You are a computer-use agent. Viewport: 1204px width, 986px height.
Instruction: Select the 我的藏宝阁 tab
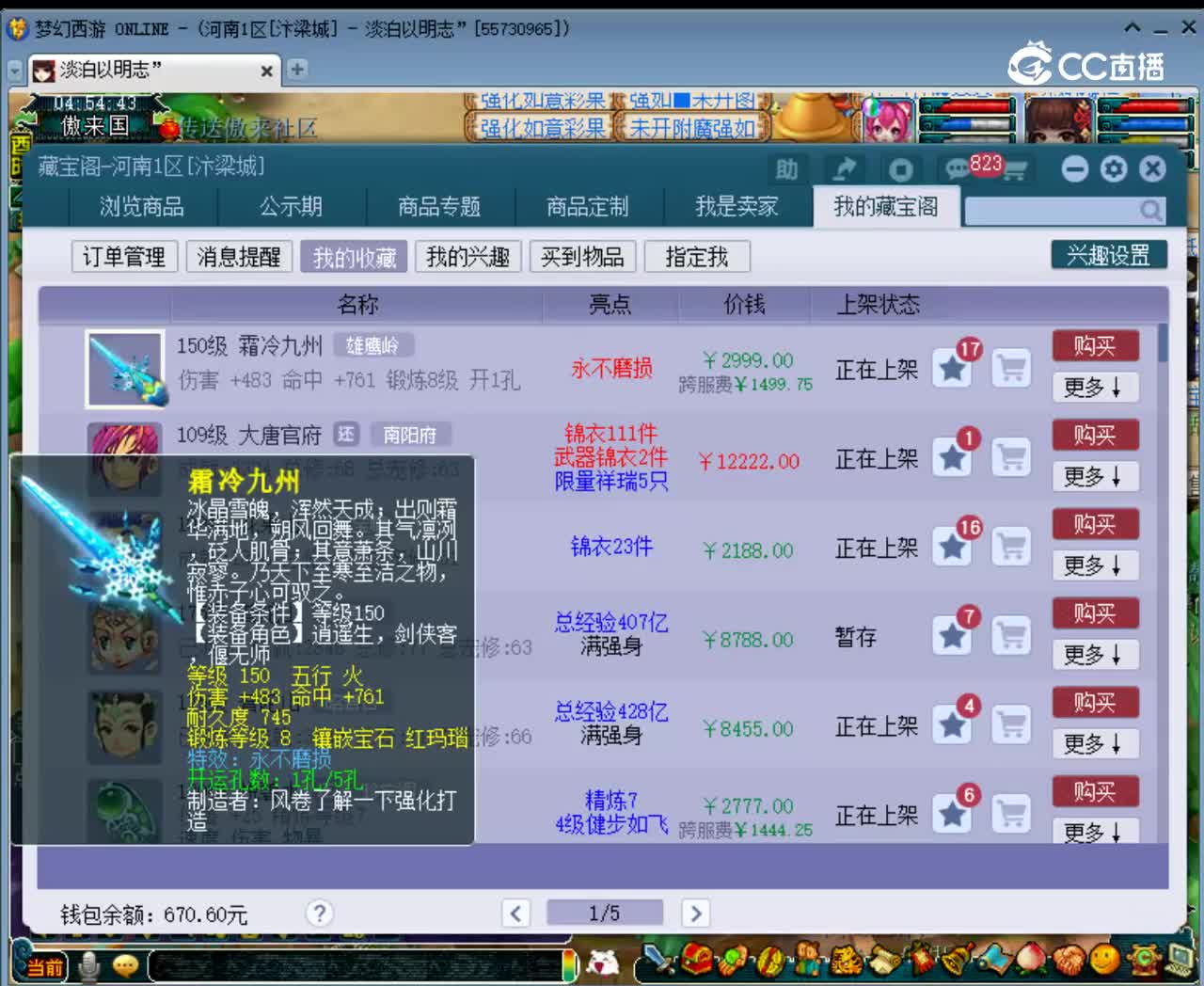[886, 206]
